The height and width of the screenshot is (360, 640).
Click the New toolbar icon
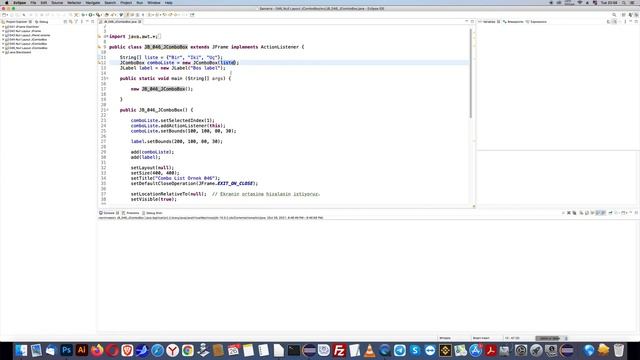[4, 15]
